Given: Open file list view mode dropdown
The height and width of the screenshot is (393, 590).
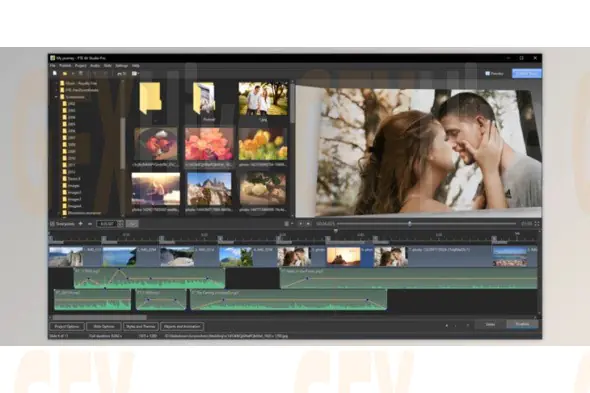Looking at the screenshot, I should click(x=289, y=224).
